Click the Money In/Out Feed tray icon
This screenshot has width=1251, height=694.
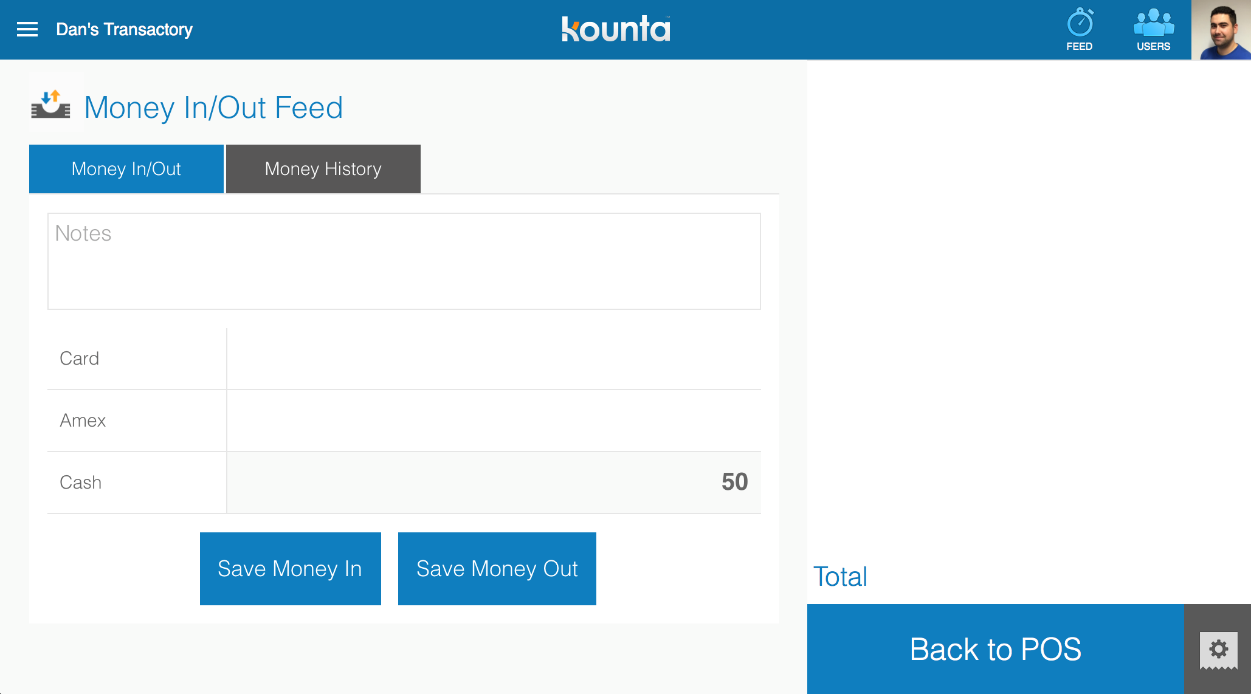tap(51, 105)
